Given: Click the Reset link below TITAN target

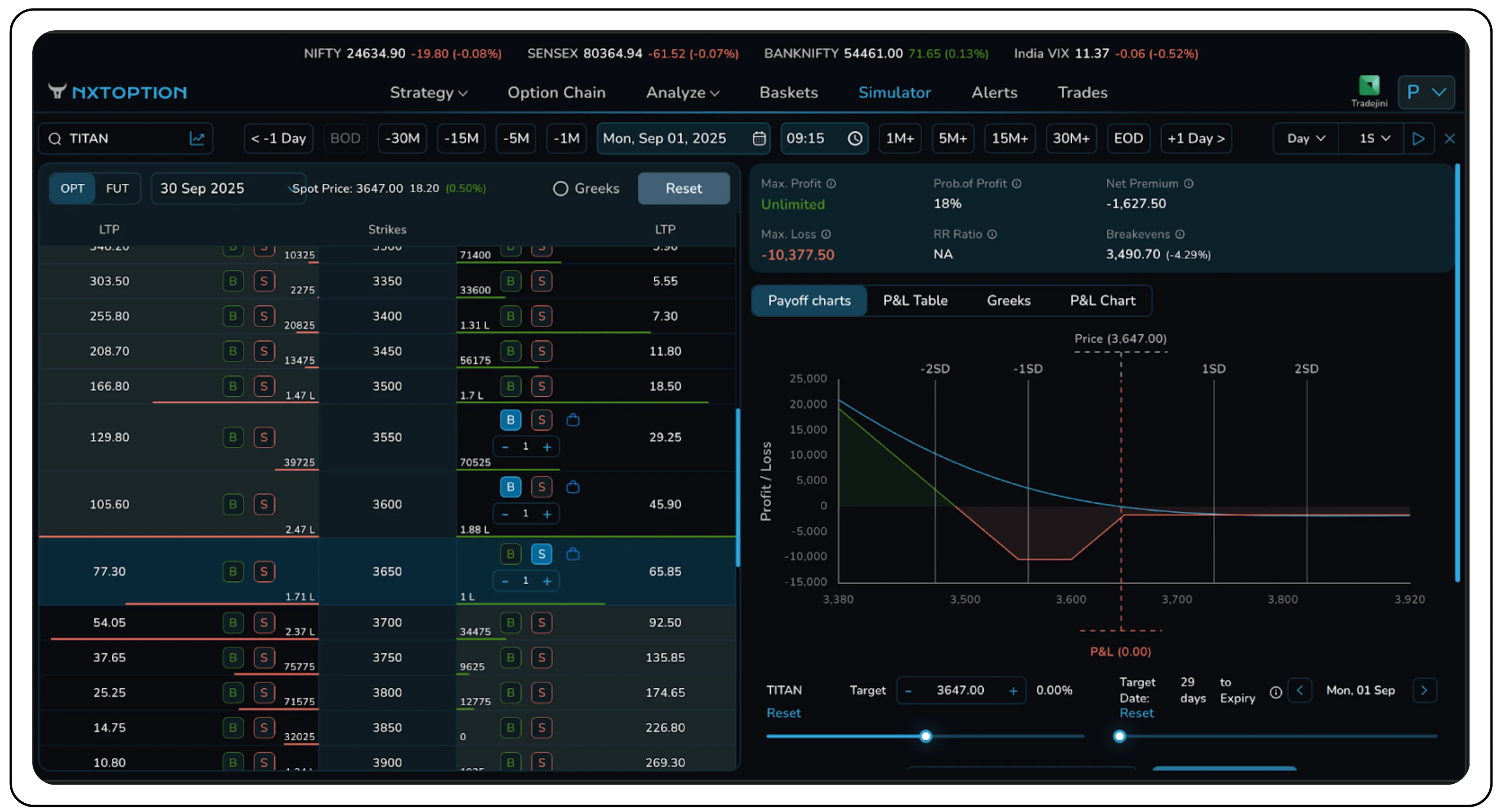Looking at the screenshot, I should pyautogui.click(x=783, y=713).
